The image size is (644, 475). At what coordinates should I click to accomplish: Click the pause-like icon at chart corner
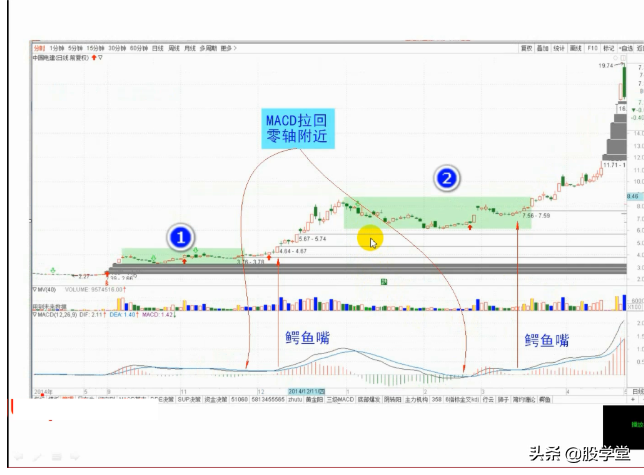pyautogui.click(x=623, y=58)
